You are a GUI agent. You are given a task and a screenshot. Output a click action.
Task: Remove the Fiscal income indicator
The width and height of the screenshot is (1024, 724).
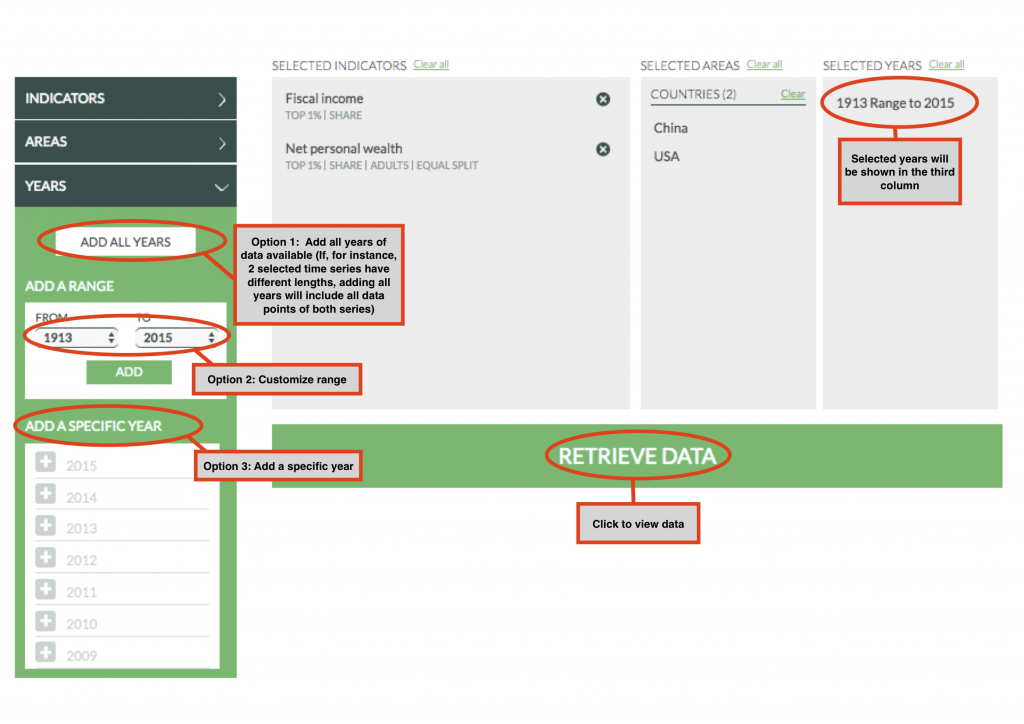[603, 99]
